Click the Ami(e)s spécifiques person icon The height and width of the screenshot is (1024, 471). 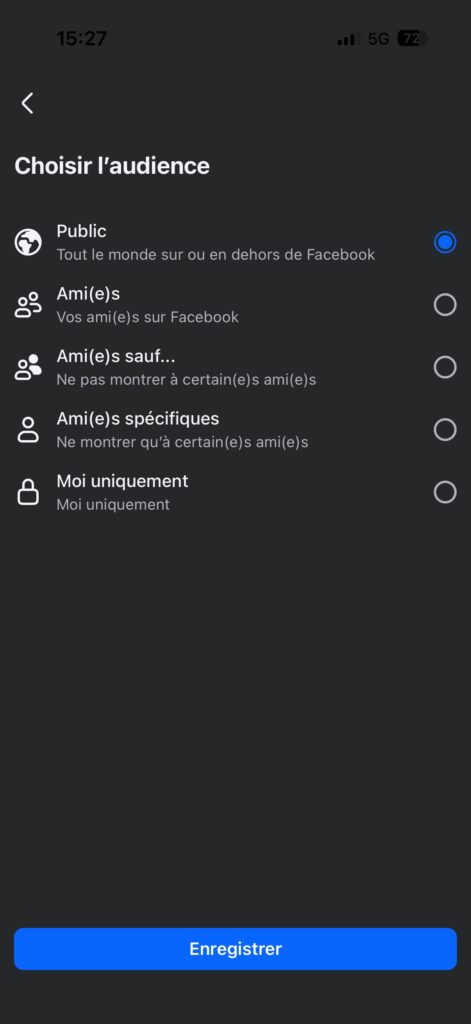coord(28,430)
